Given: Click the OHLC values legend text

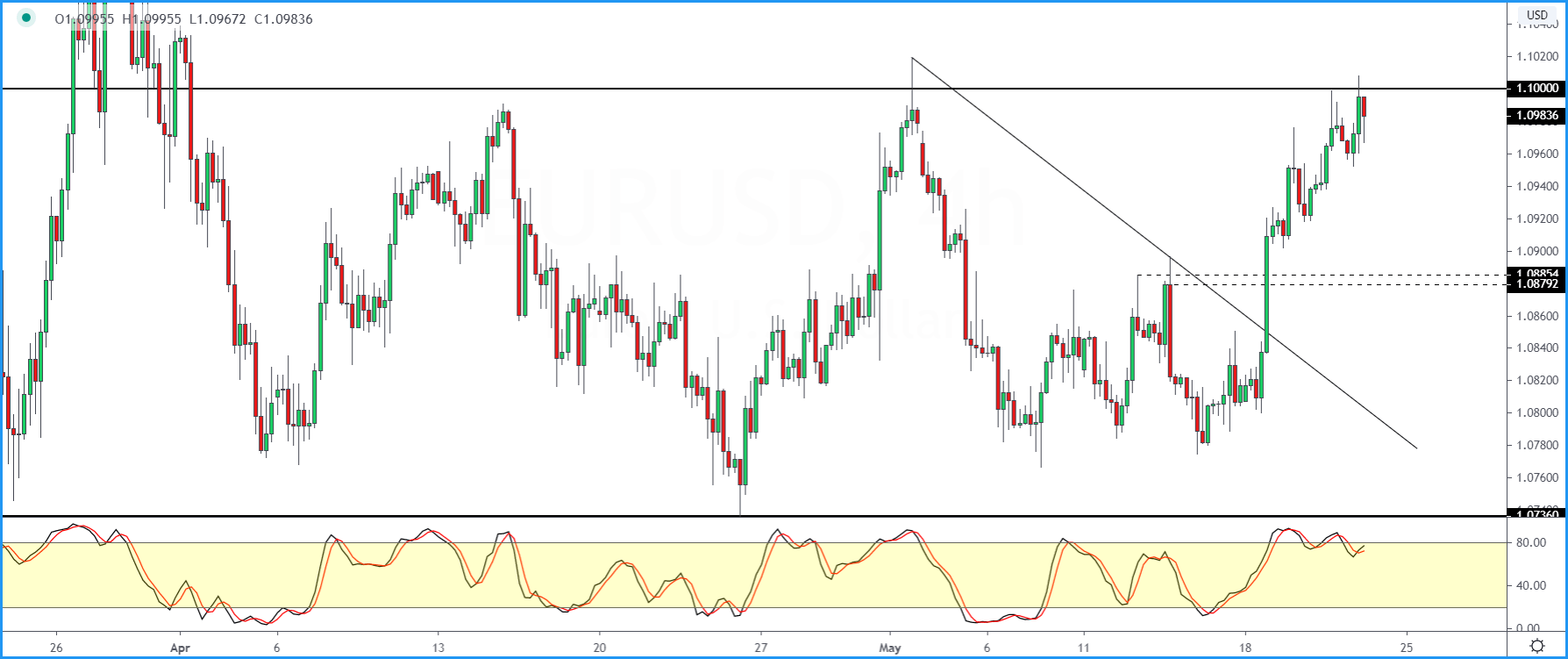Looking at the screenshot, I should point(183,19).
